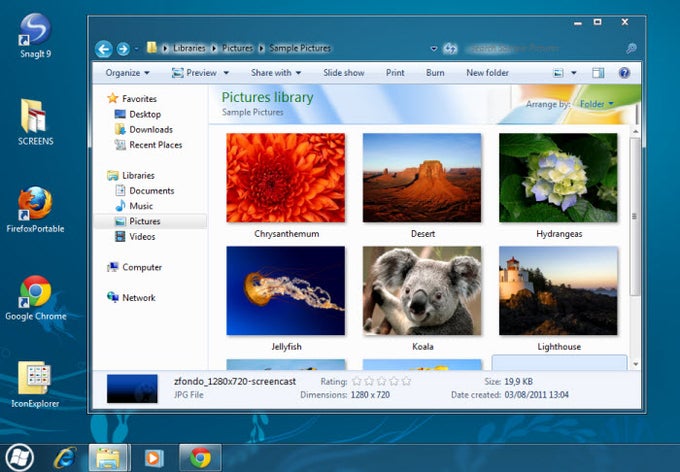Open the address bar history dropdown

click(x=433, y=49)
